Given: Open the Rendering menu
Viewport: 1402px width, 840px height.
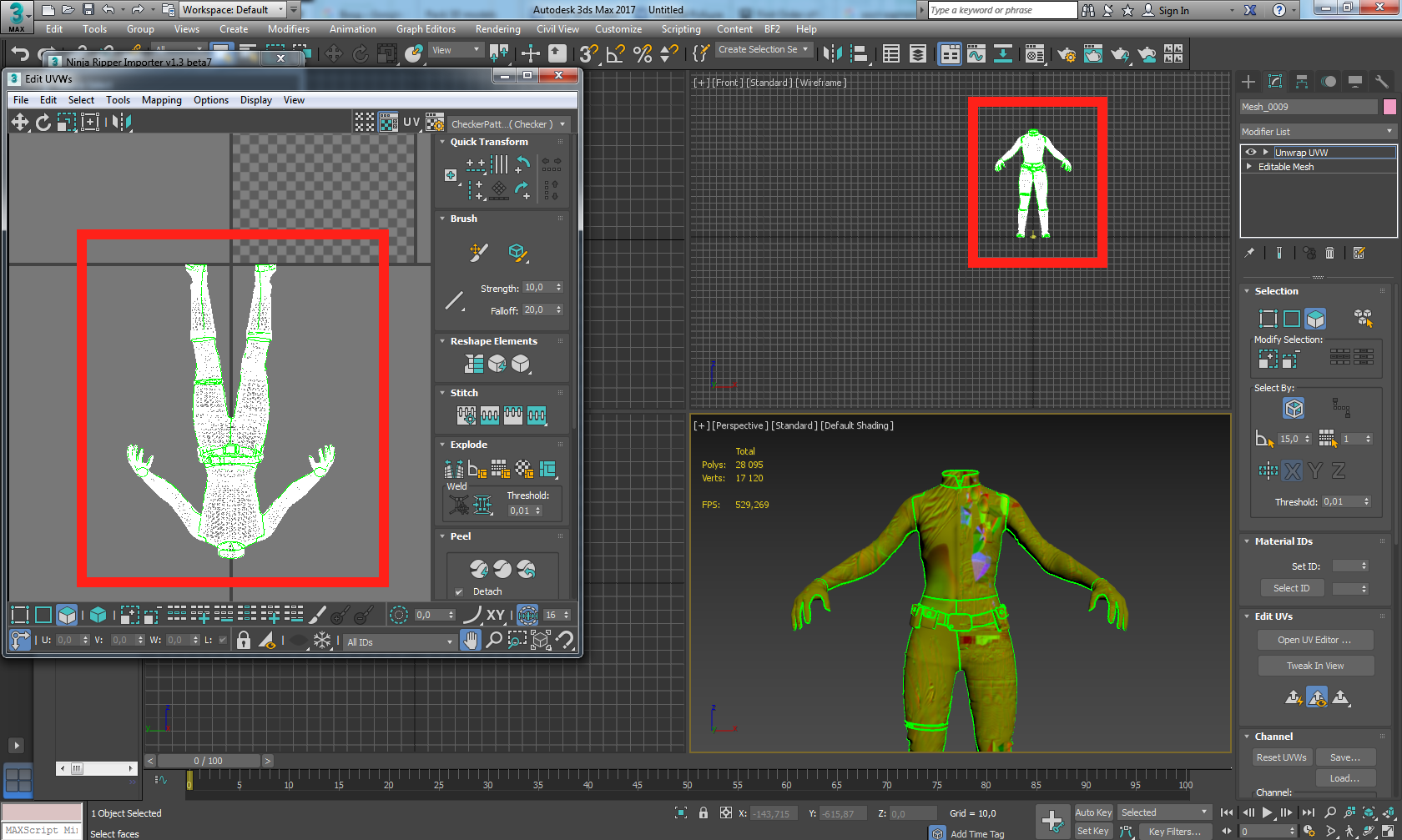Looking at the screenshot, I should click(498, 29).
